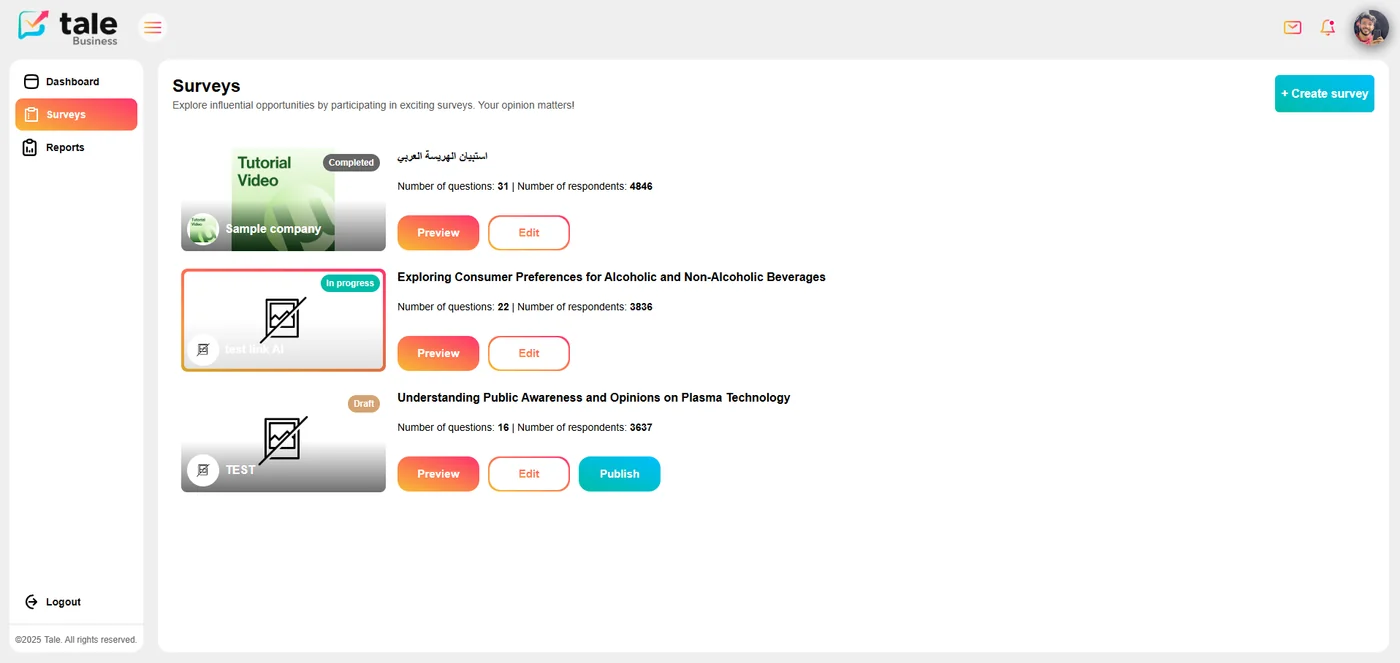Open the notifications bell
The height and width of the screenshot is (663, 1400).
(1327, 27)
